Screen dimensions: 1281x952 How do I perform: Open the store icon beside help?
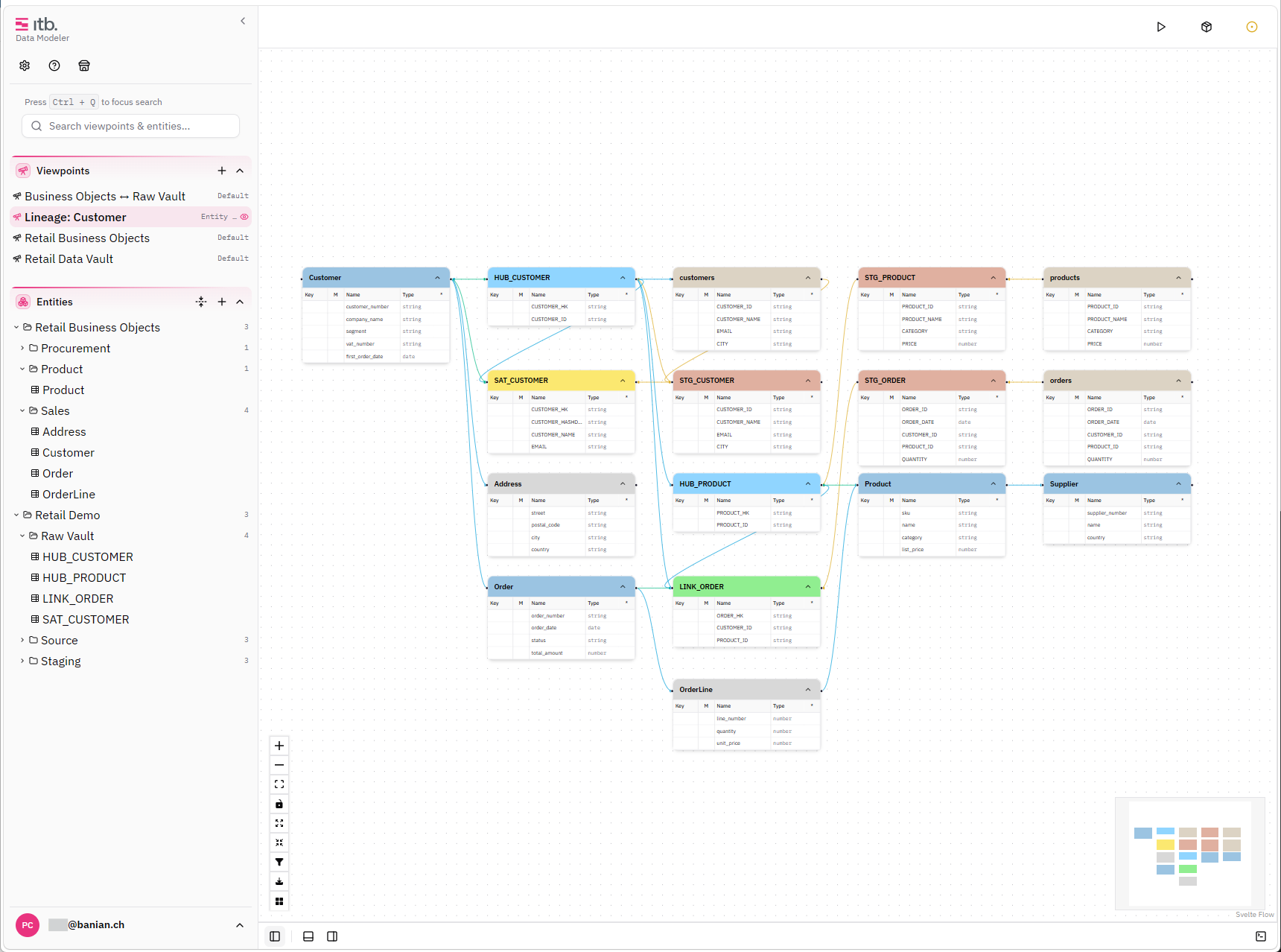[84, 66]
